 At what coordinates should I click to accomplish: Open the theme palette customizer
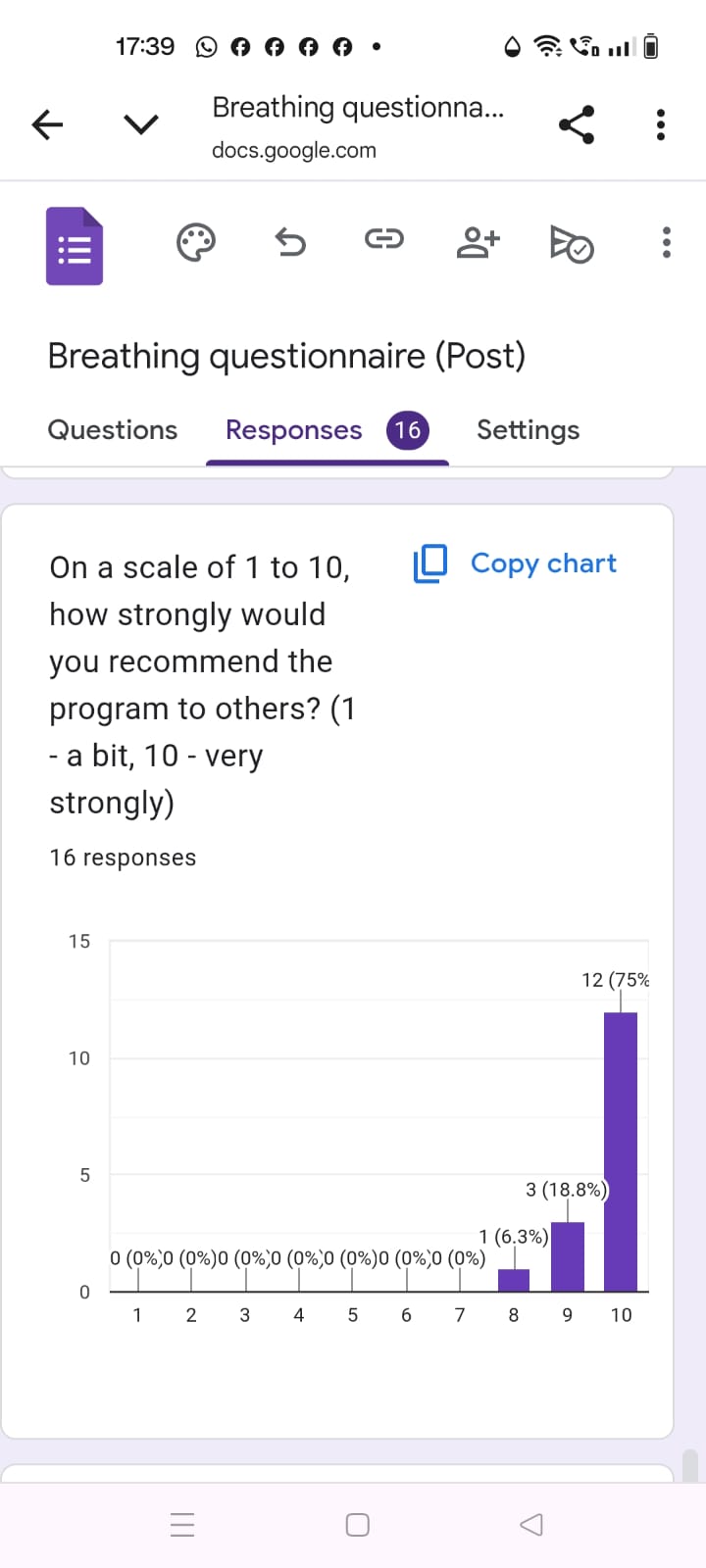(x=196, y=242)
